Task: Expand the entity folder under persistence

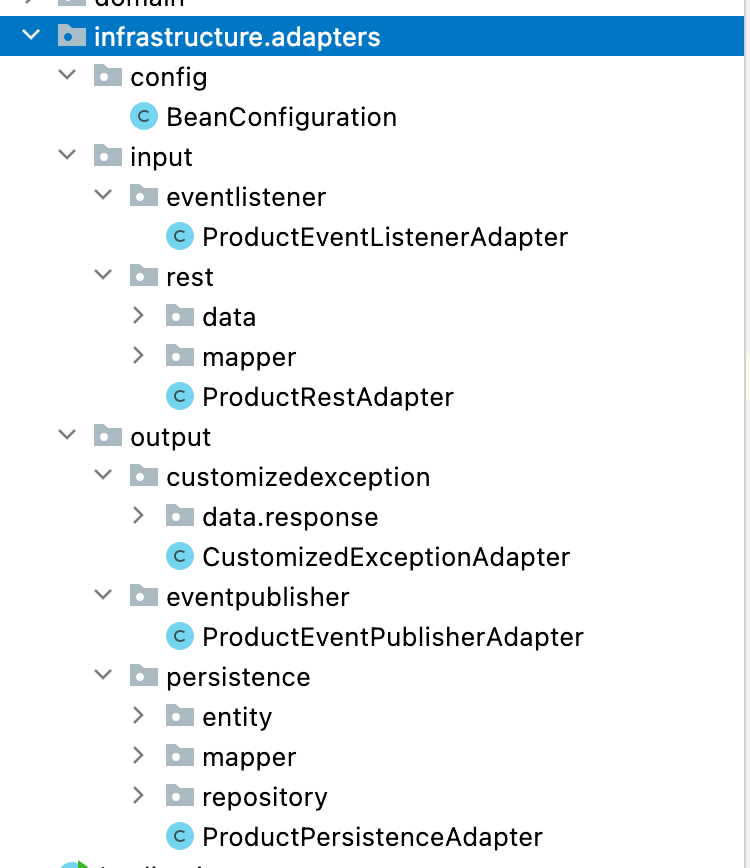Action: (138, 715)
